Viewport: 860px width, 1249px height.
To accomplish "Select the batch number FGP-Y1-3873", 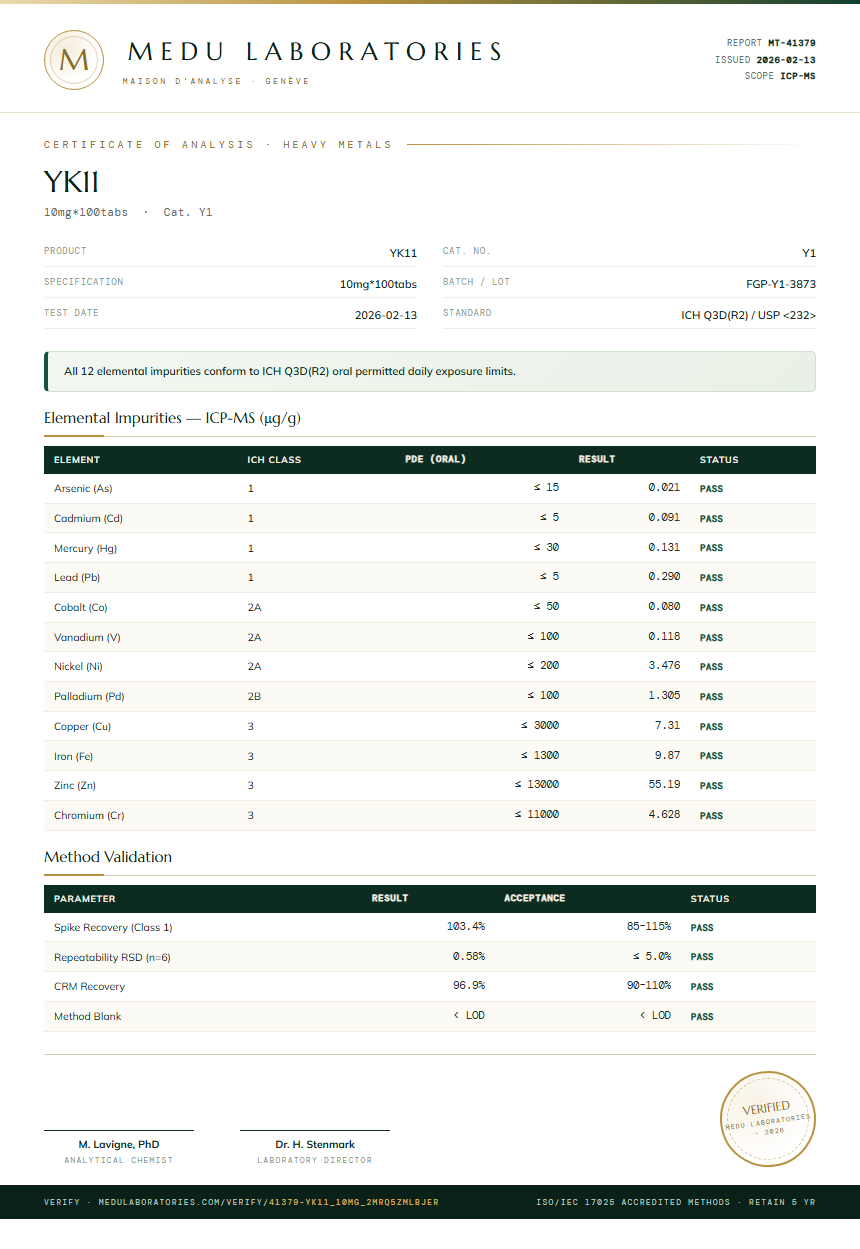I will [x=781, y=284].
